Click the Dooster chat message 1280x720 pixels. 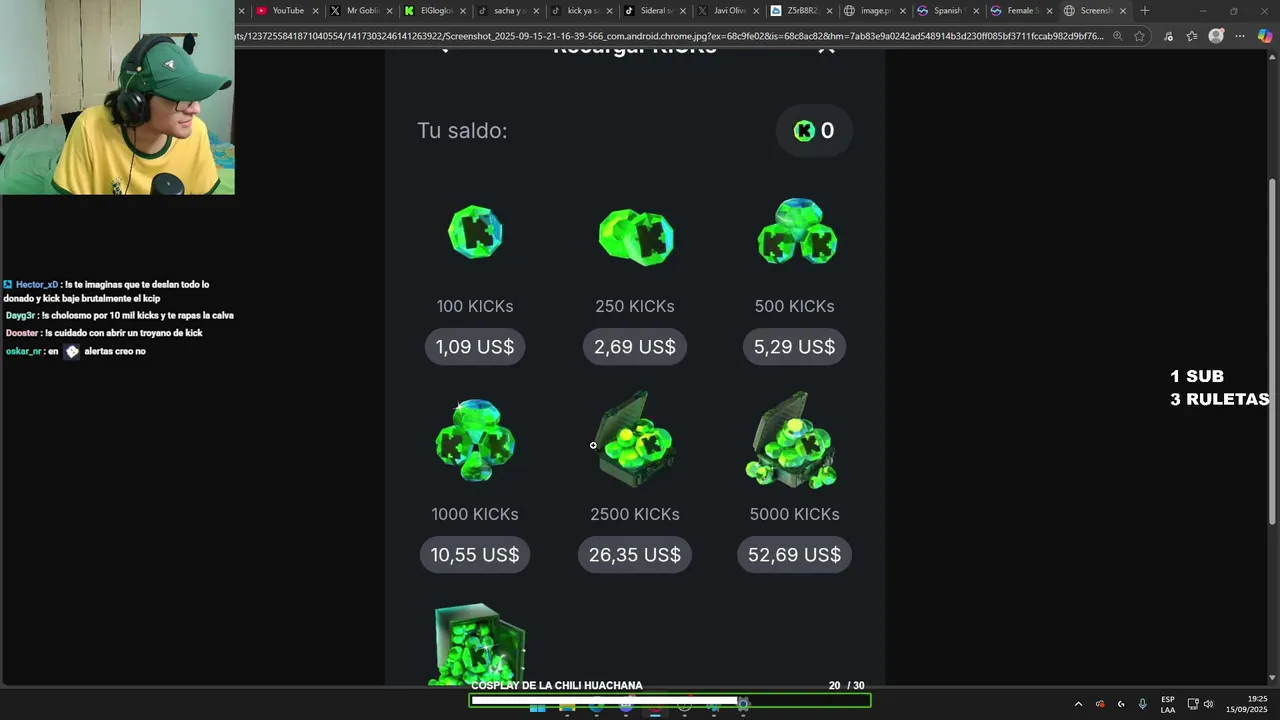(104, 333)
